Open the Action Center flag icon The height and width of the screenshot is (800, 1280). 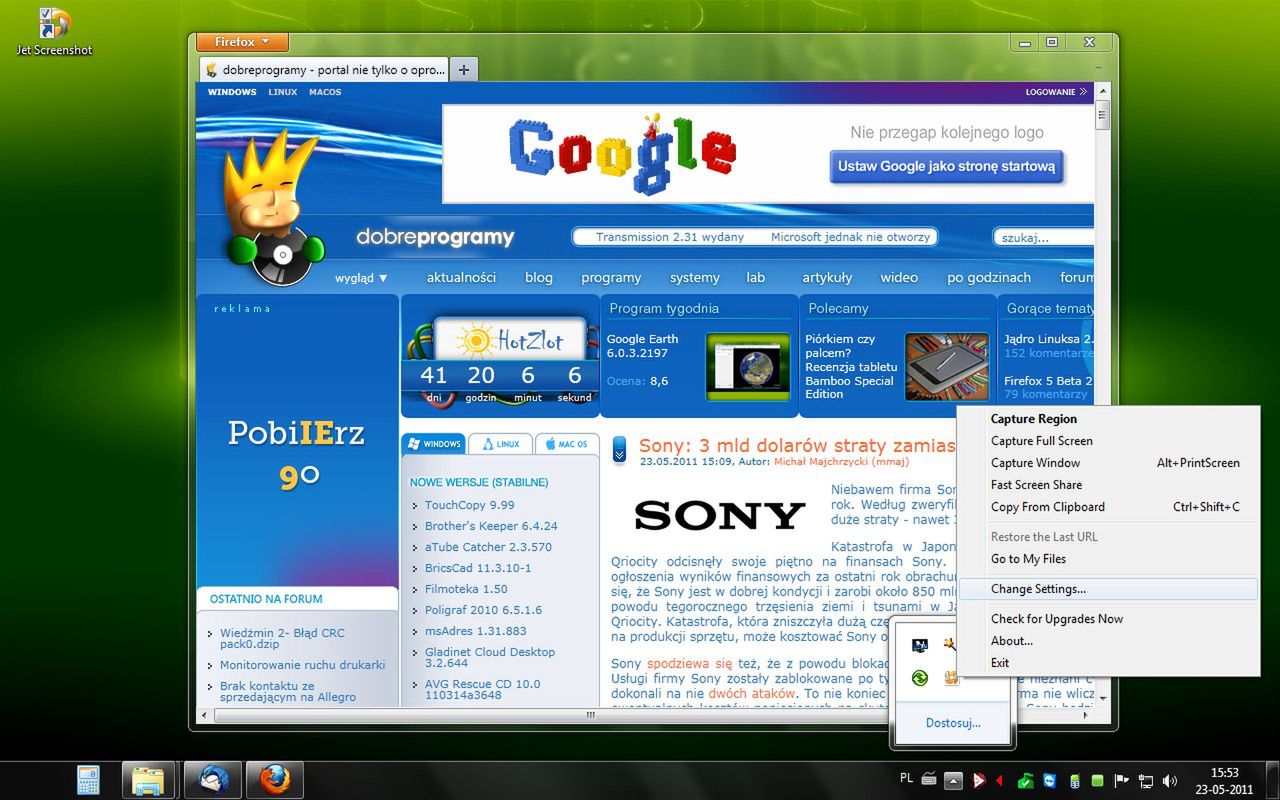tap(1122, 780)
